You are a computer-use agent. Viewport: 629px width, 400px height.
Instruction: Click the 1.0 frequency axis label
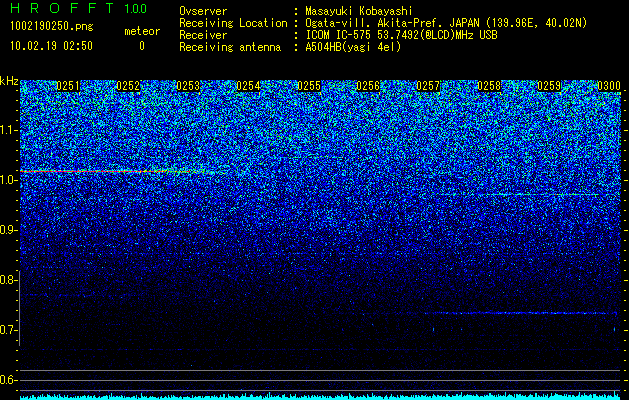click(x=8, y=180)
